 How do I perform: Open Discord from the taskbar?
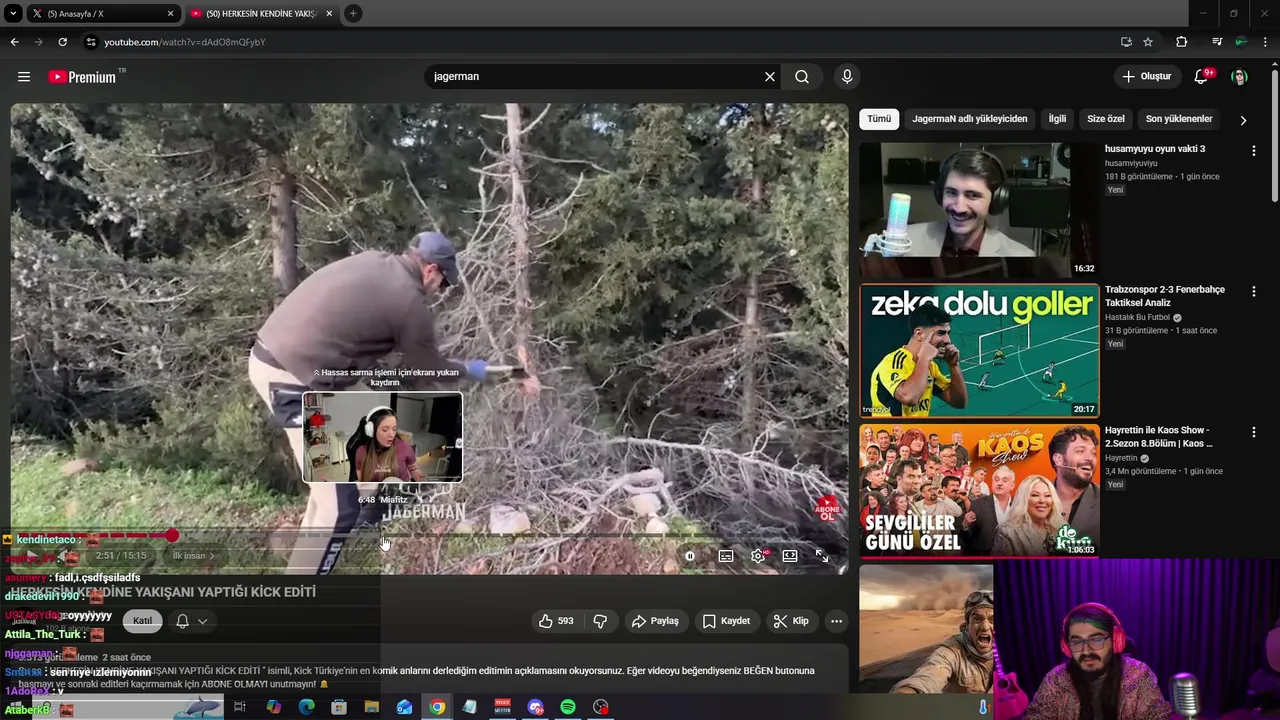[535, 707]
